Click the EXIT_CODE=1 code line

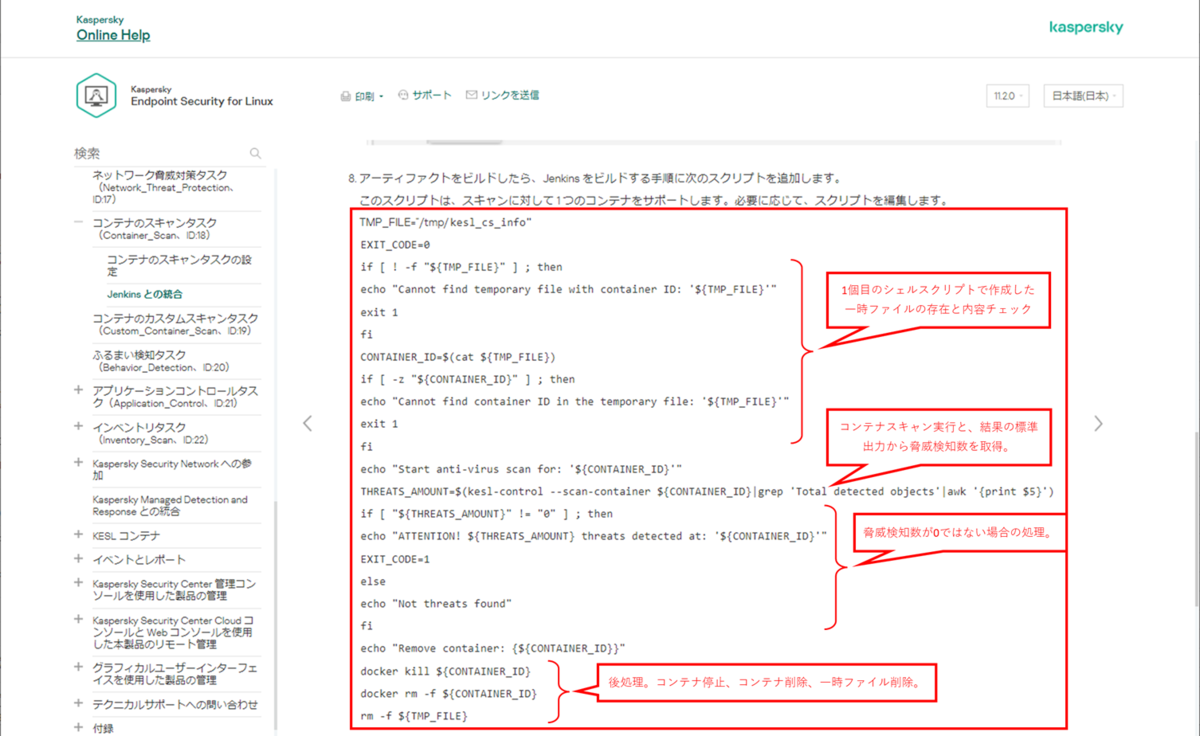coord(395,558)
